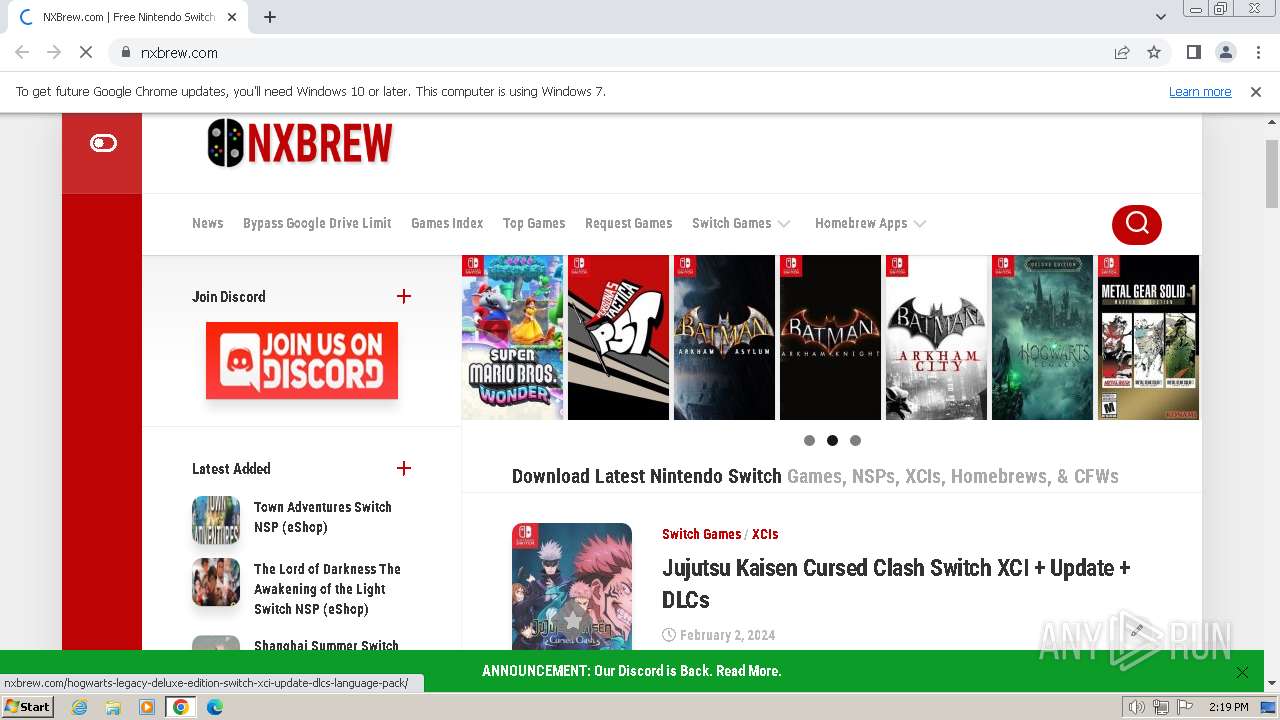Open Top Games menu item
1280x720 pixels.
click(x=534, y=223)
